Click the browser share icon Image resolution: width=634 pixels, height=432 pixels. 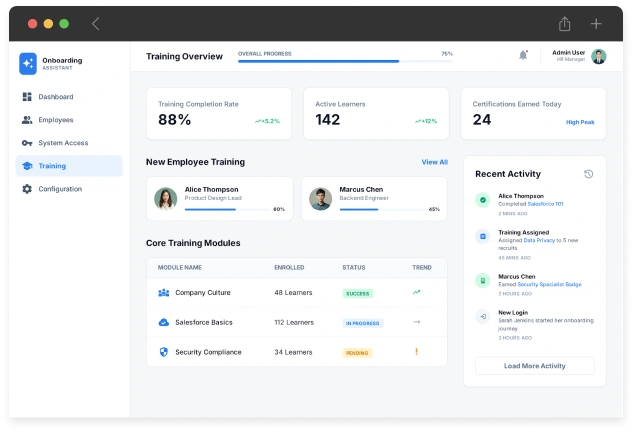point(565,23)
